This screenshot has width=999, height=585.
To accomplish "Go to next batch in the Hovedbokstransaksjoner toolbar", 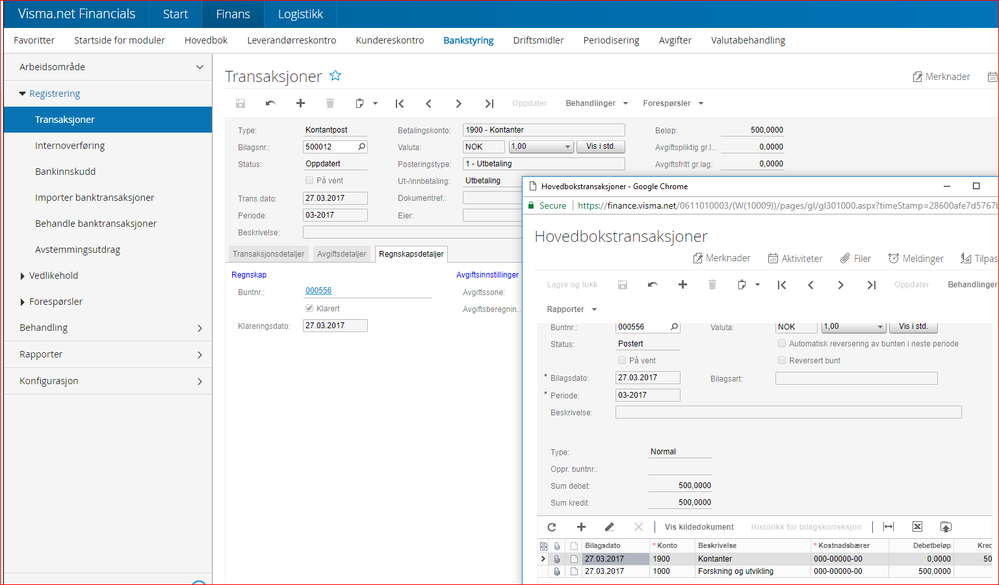I will click(x=841, y=285).
